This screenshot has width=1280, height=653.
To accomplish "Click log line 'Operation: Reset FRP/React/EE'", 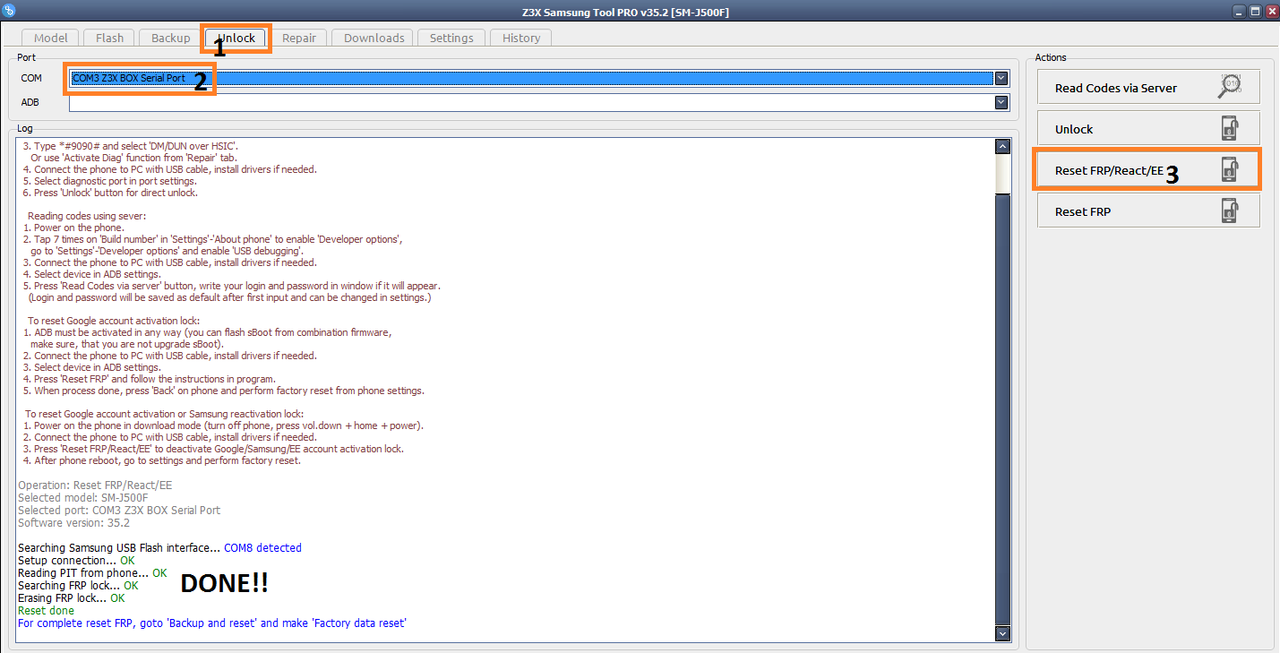I will 95,485.
